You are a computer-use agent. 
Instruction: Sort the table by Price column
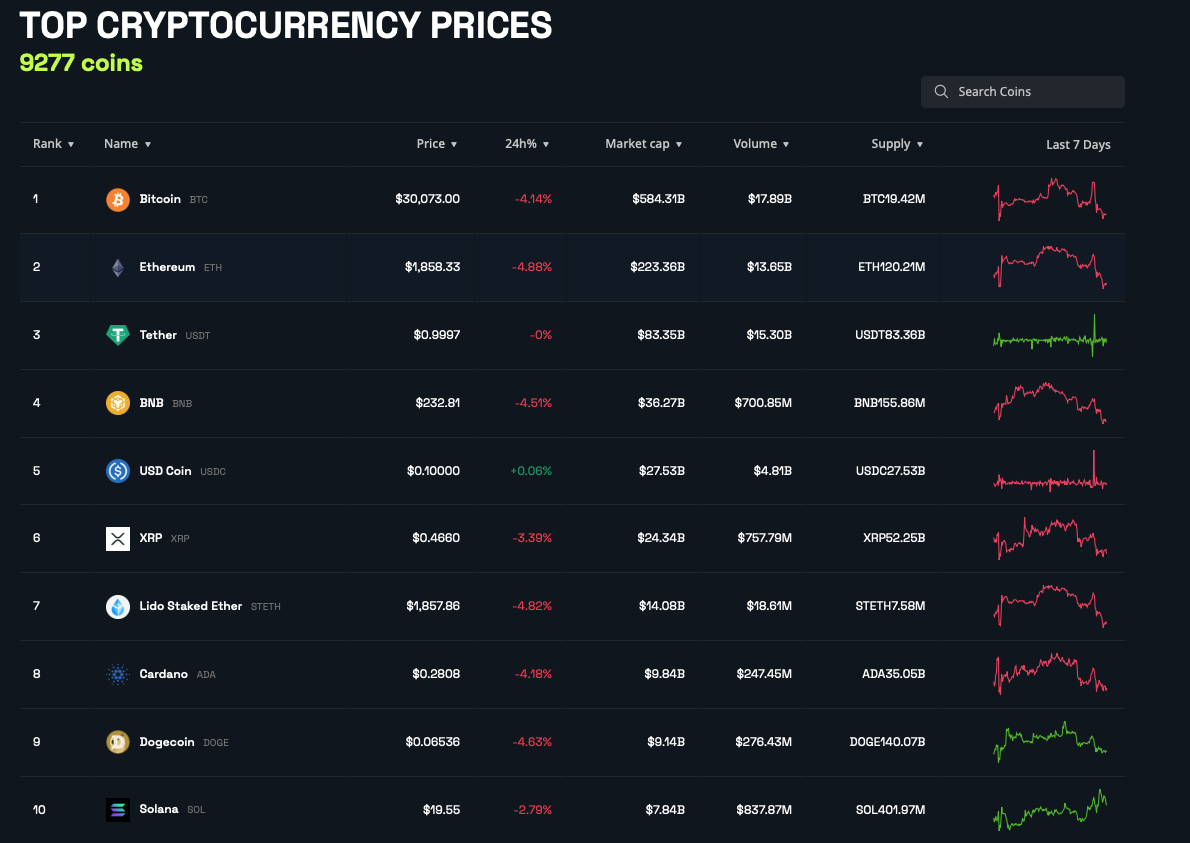pos(436,143)
